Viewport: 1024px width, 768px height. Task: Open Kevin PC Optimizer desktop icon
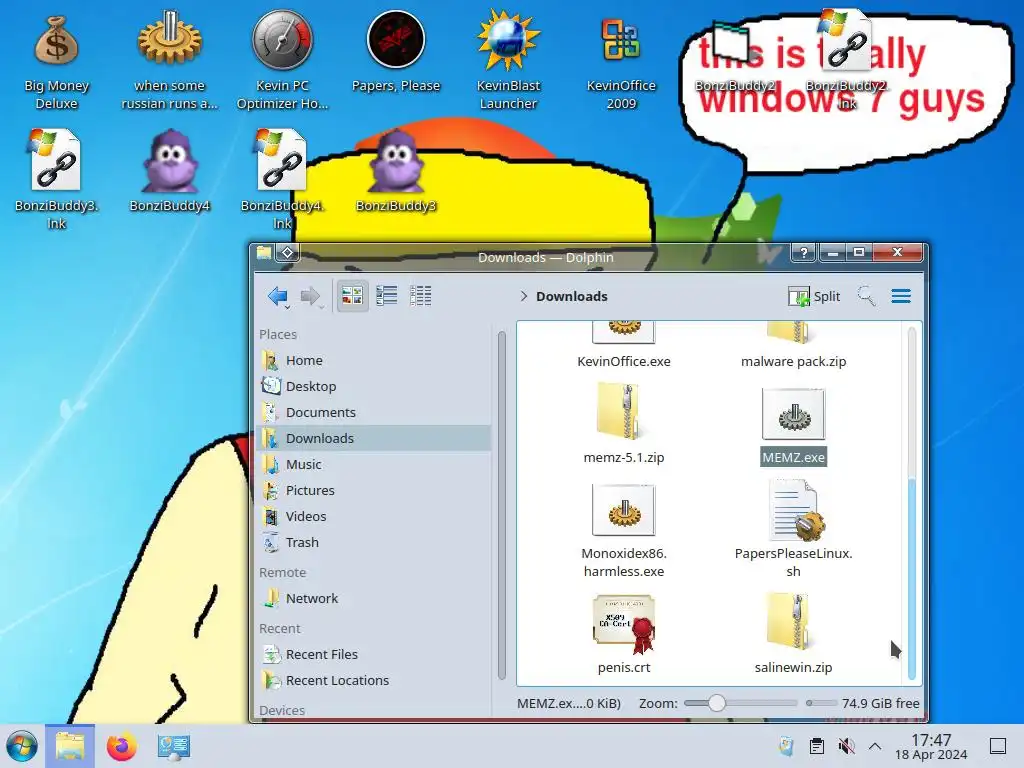tap(282, 62)
